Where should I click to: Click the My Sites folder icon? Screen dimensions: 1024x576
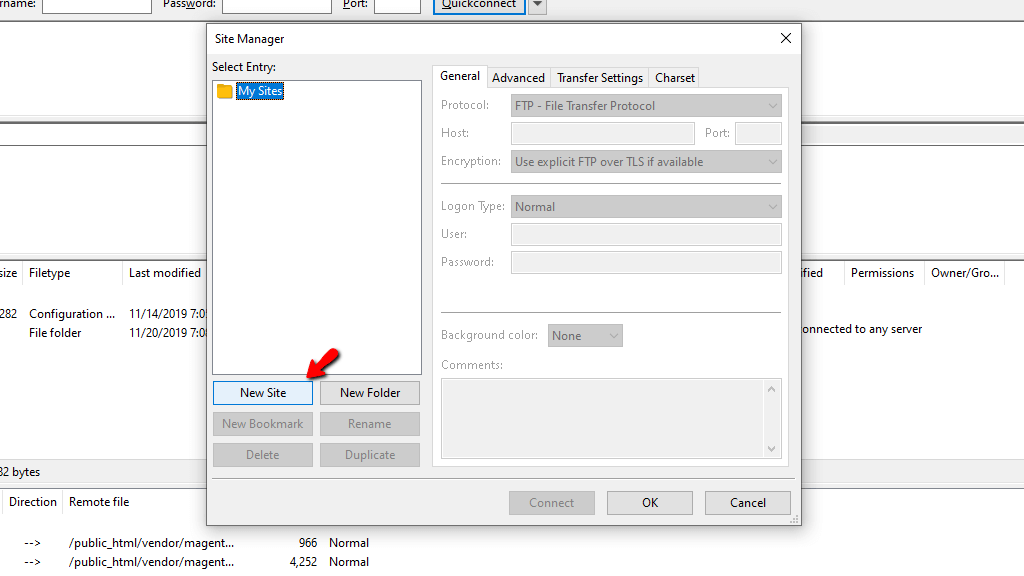click(x=225, y=91)
